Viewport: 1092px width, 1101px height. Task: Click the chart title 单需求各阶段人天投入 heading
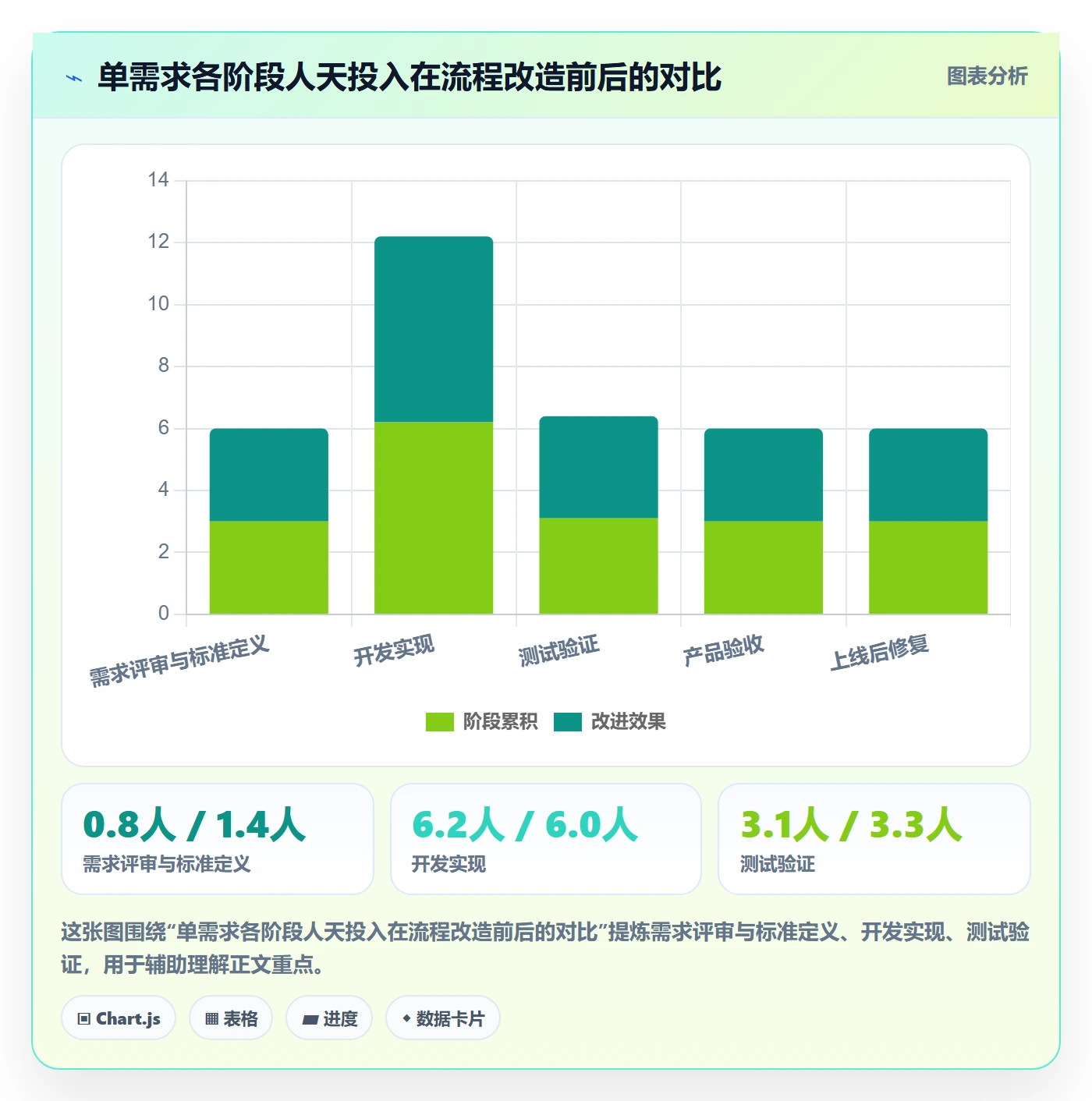point(409,77)
